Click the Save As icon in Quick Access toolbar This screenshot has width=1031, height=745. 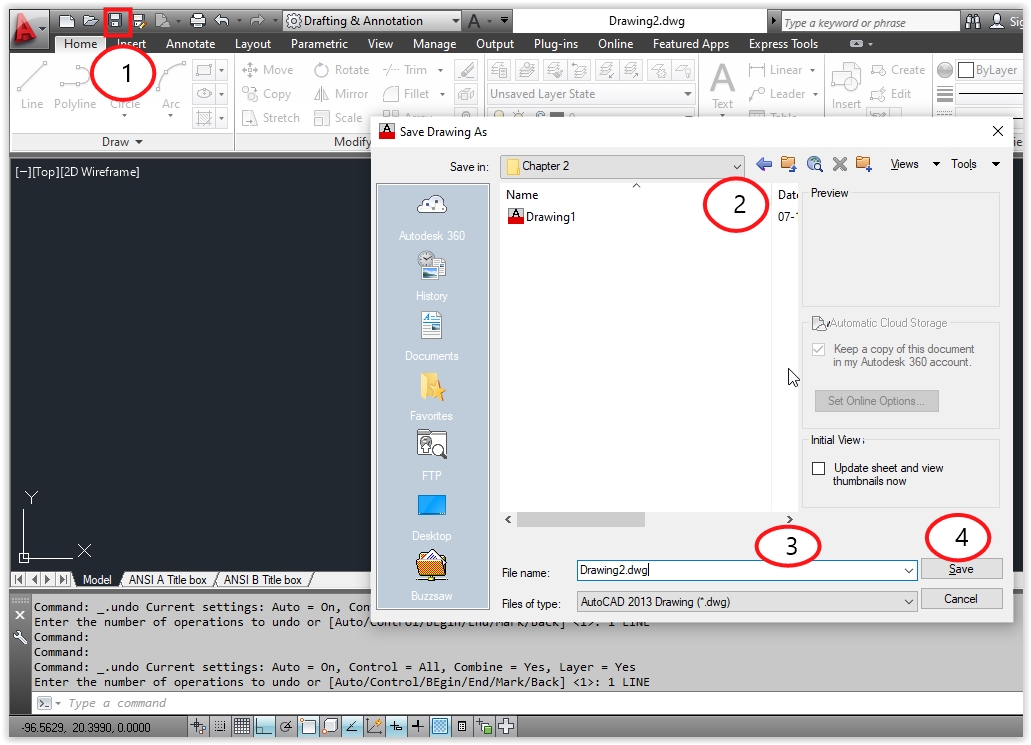point(139,21)
